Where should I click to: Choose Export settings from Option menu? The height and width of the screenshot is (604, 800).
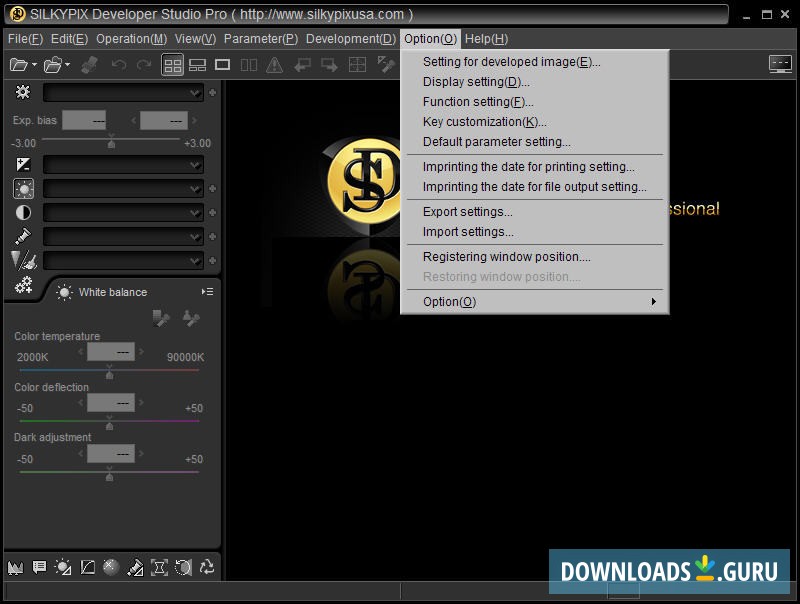467,212
